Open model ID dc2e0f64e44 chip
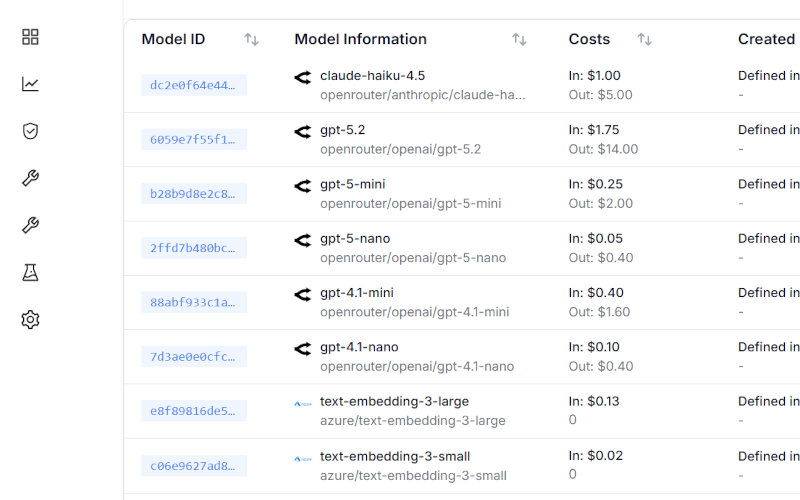The image size is (800, 500). tap(193, 86)
